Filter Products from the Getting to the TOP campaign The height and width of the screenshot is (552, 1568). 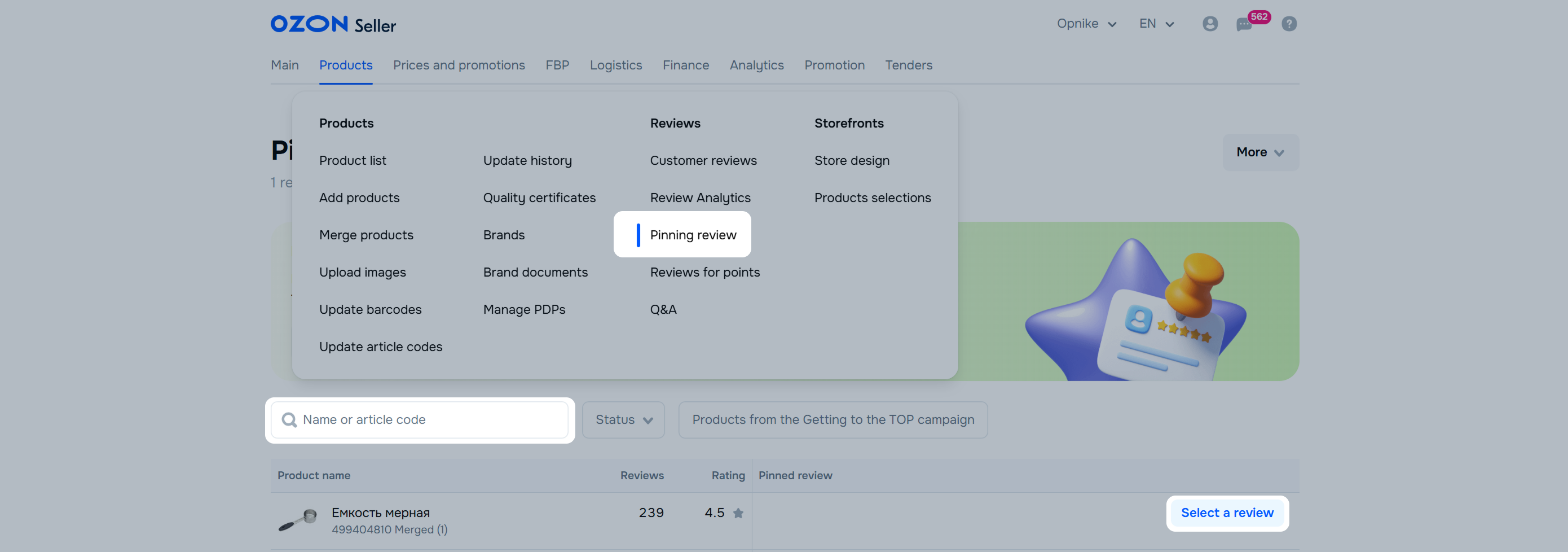[x=833, y=420]
